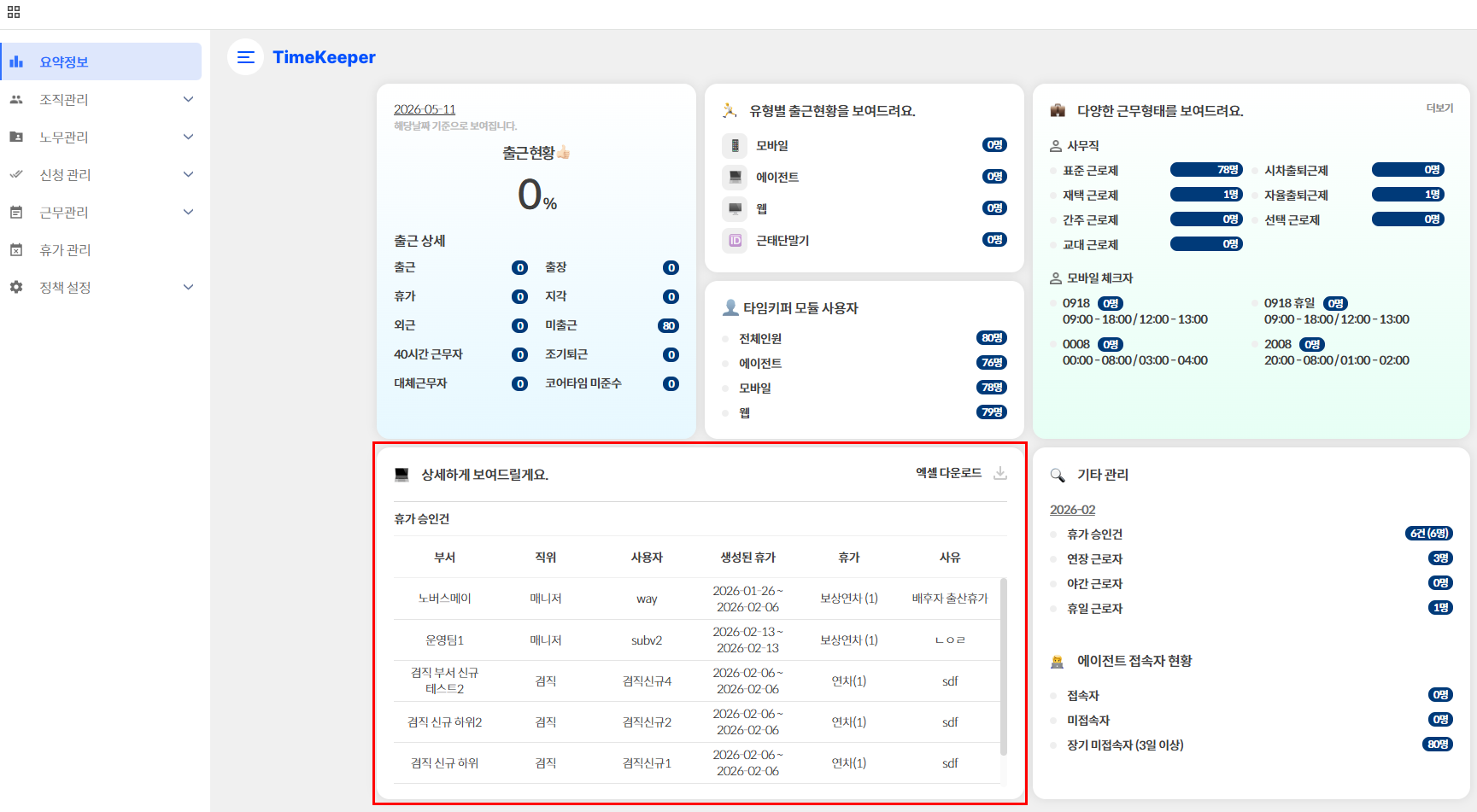Select the 노버스메이 table cell

[444, 599]
